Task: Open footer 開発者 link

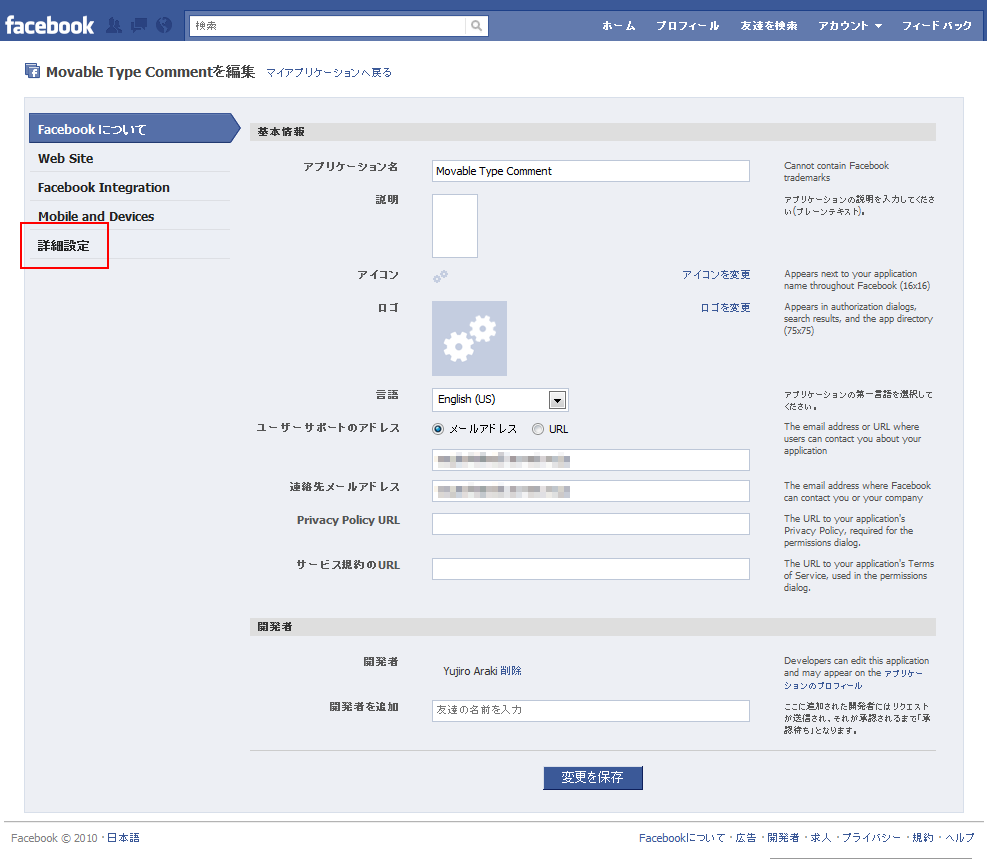Action: point(783,838)
